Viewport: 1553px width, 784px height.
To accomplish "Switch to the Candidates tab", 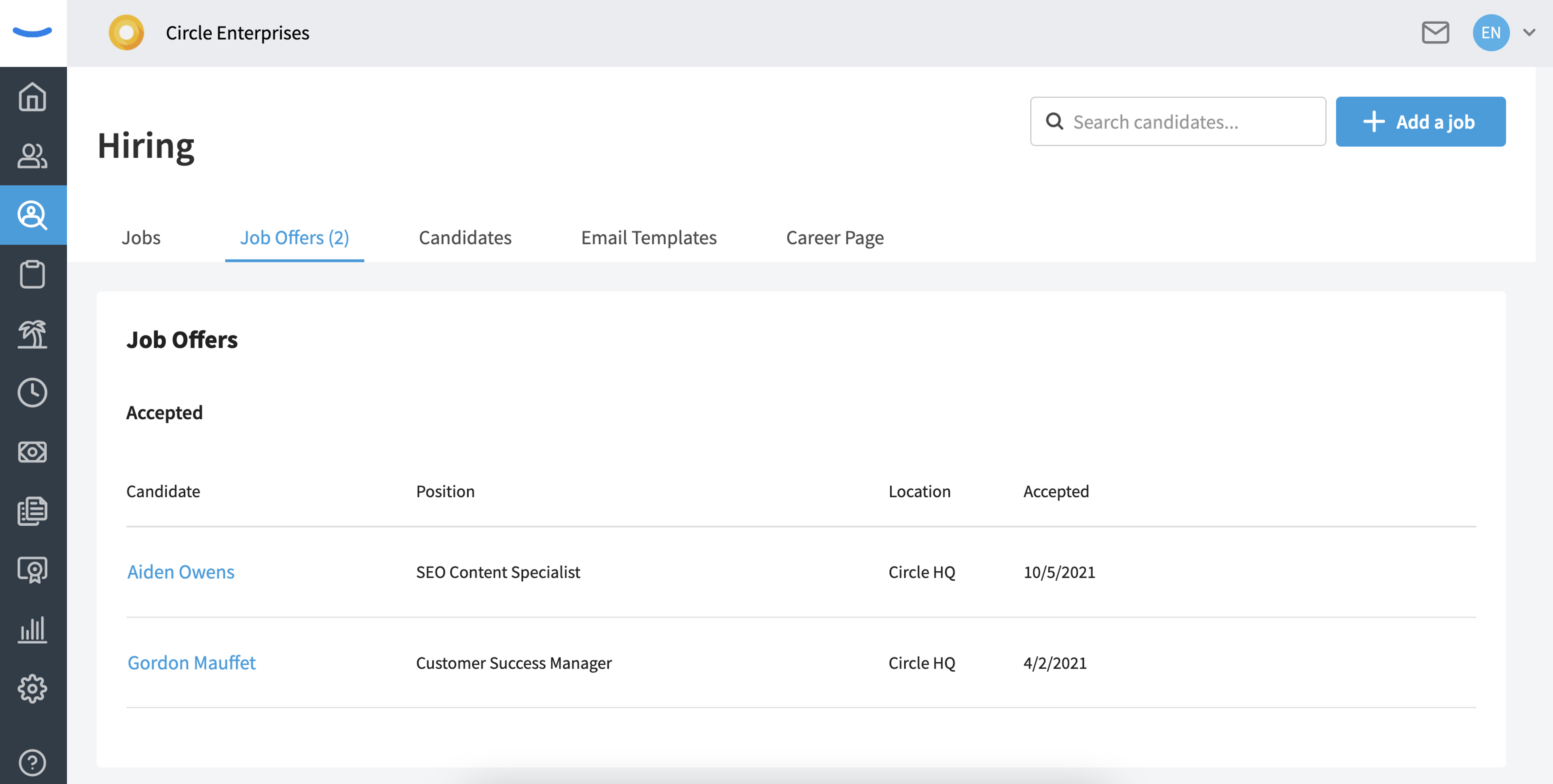I will pos(465,237).
